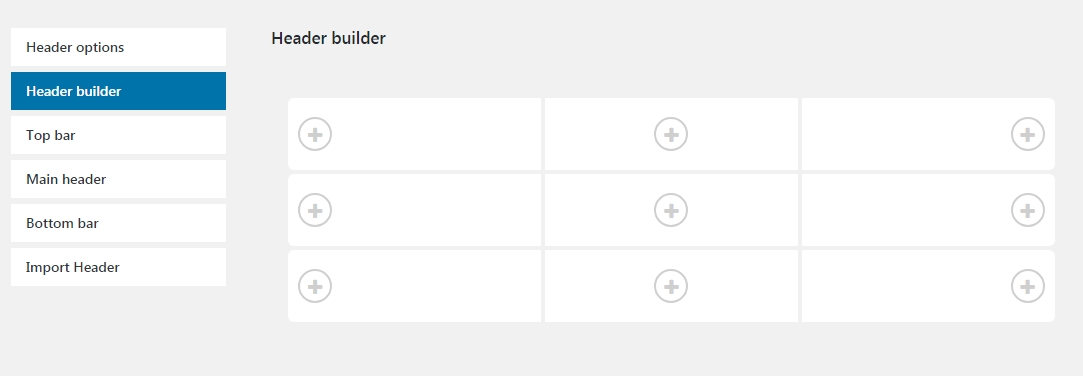The image size is (1083, 376).
Task: Add element to top row center cell
Action: [671, 134]
